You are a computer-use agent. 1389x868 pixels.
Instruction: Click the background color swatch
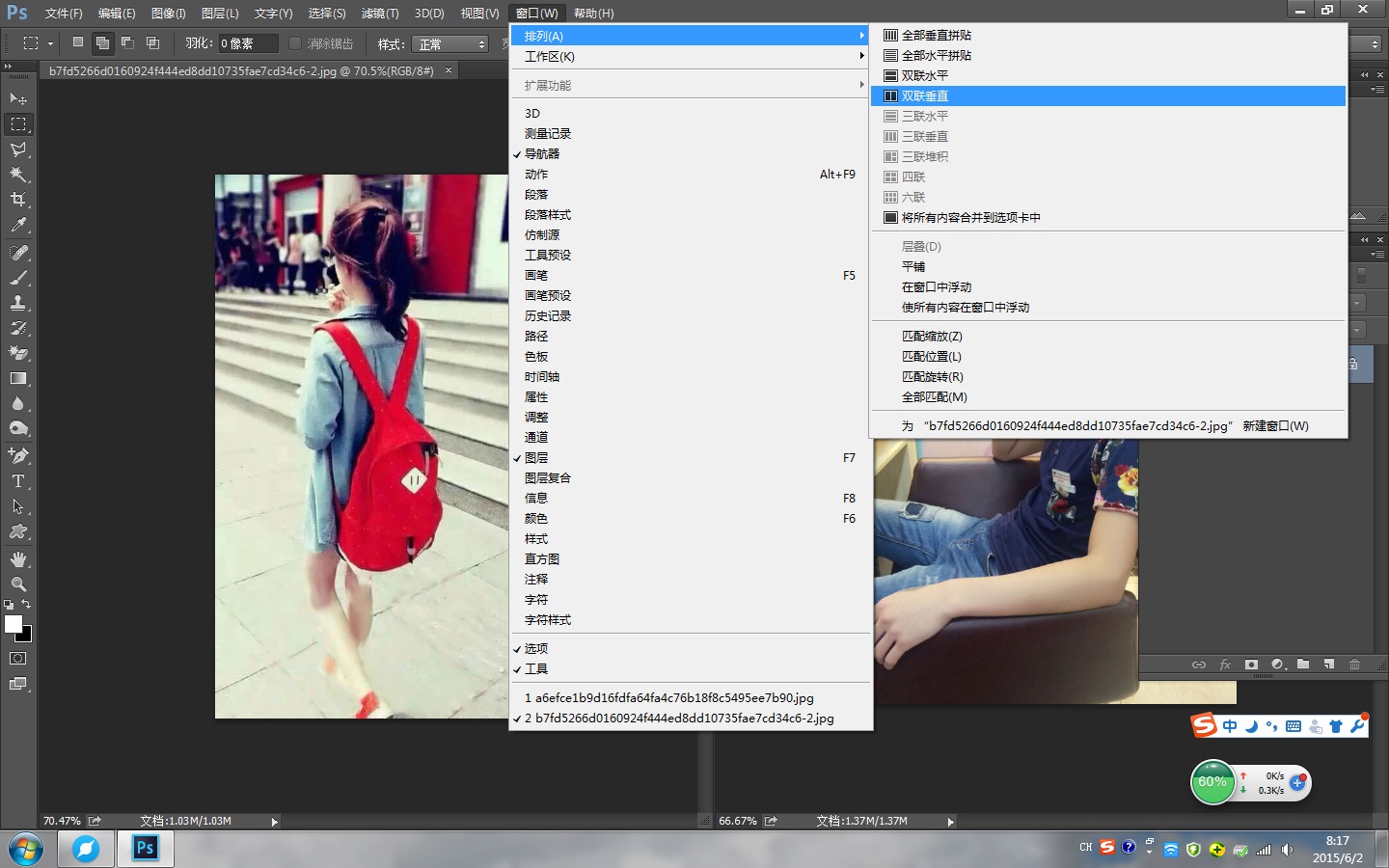[x=26, y=636]
